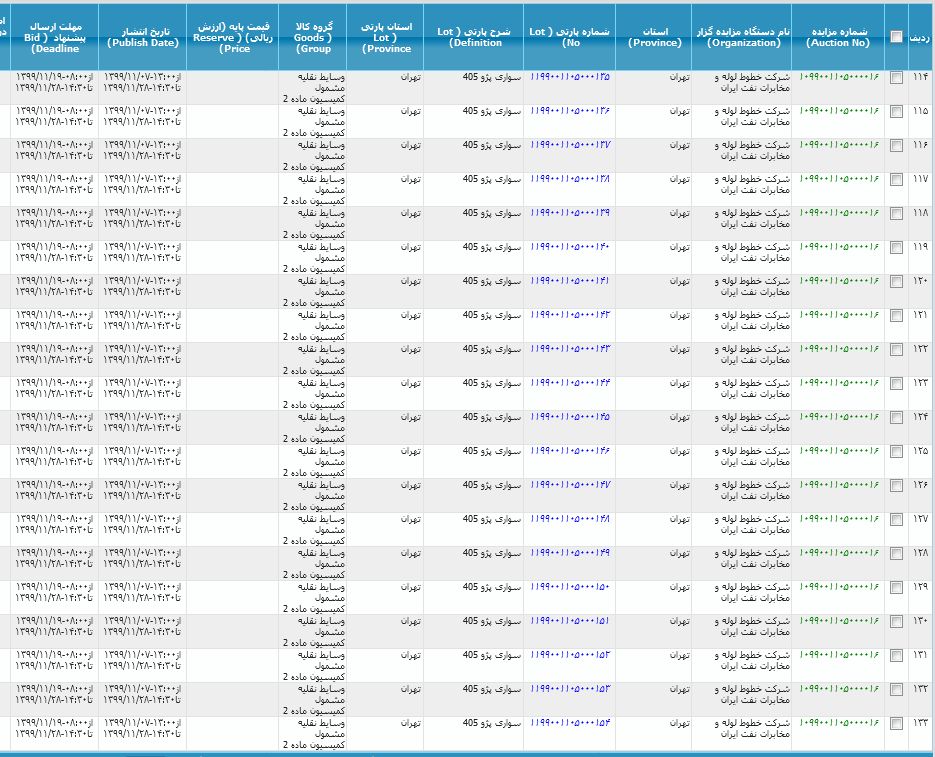Click the lot number link in row 125

(570, 451)
